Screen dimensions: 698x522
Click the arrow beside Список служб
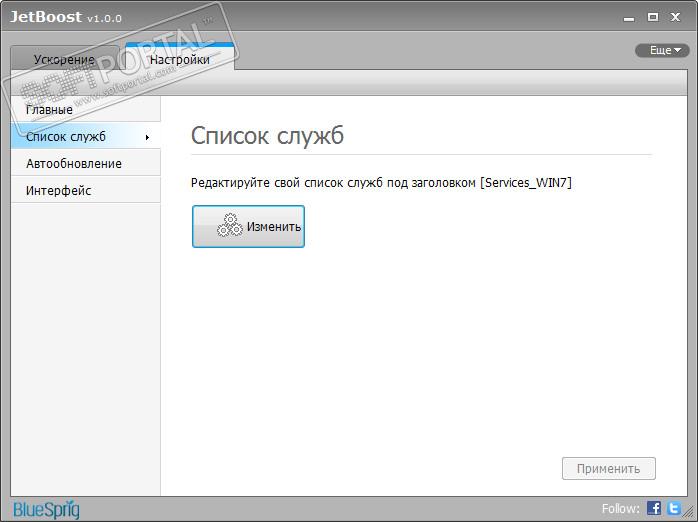(x=147, y=137)
